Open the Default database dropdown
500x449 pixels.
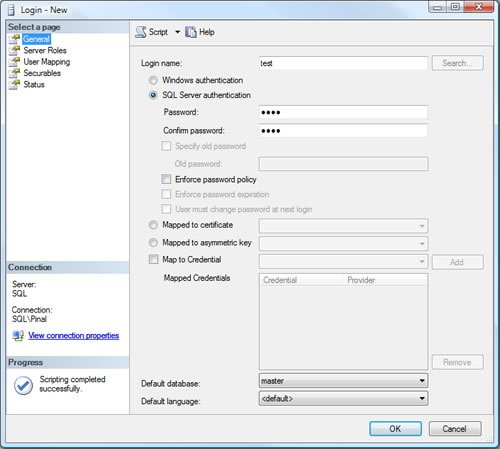pos(343,381)
